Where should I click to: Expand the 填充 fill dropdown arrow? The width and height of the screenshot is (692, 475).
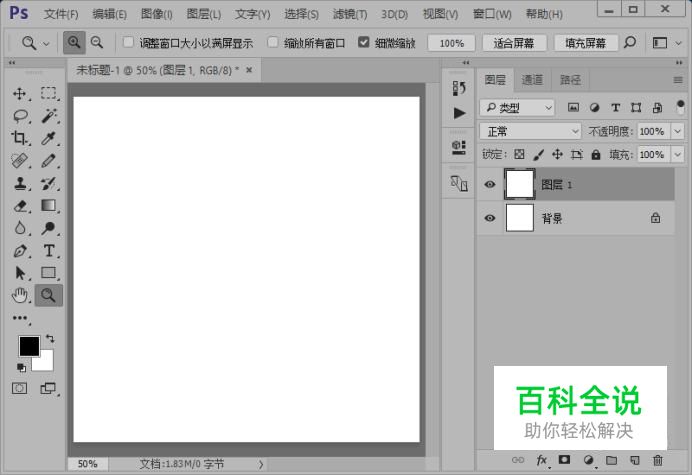point(677,155)
